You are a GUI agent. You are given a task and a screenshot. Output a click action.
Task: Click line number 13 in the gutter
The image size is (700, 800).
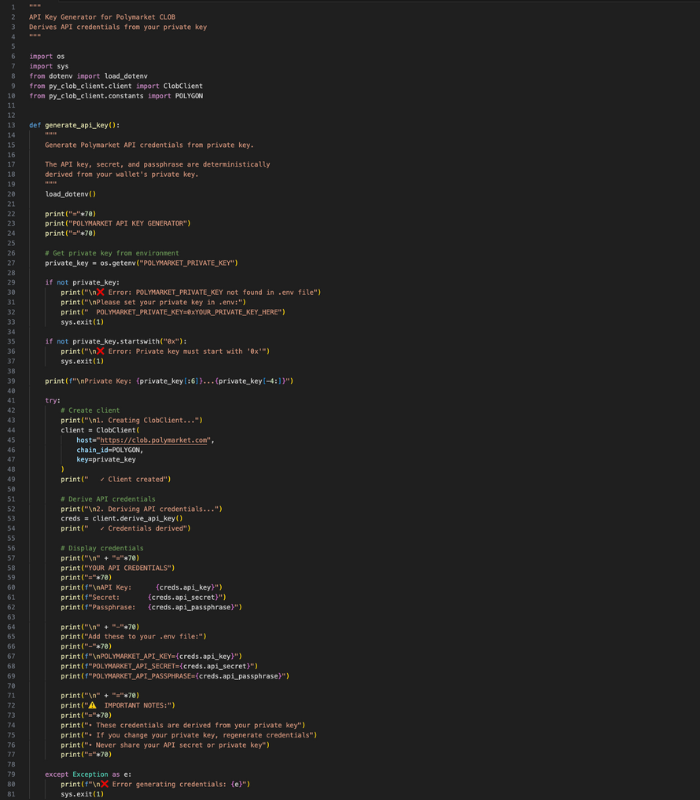pos(11,125)
